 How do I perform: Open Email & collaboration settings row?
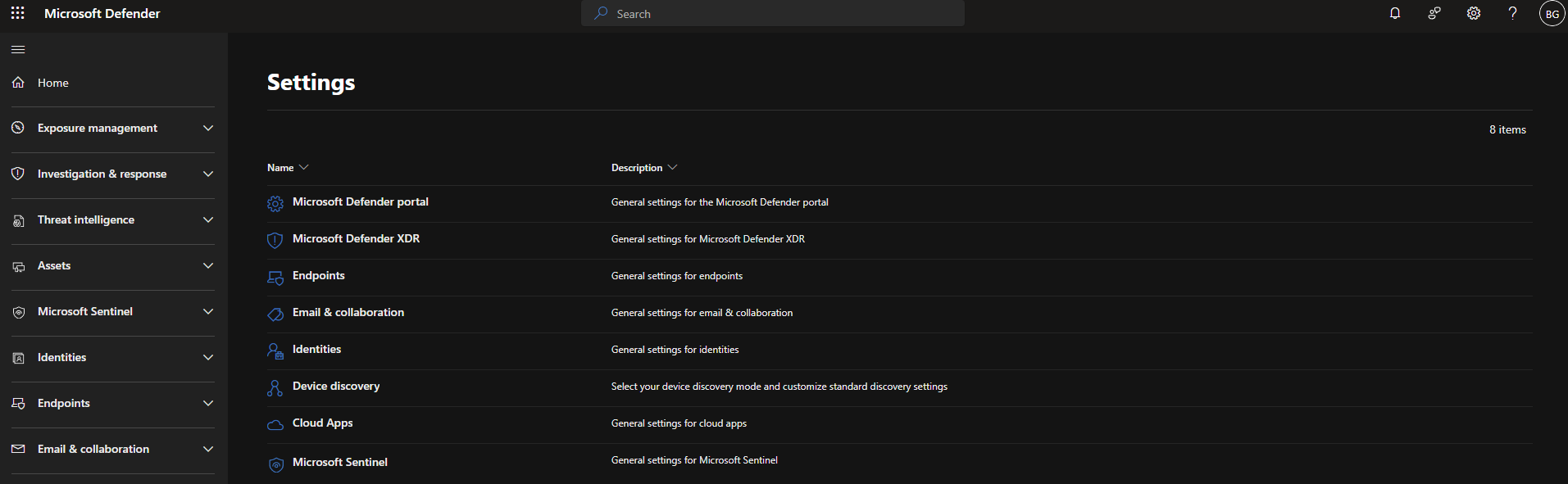348,313
